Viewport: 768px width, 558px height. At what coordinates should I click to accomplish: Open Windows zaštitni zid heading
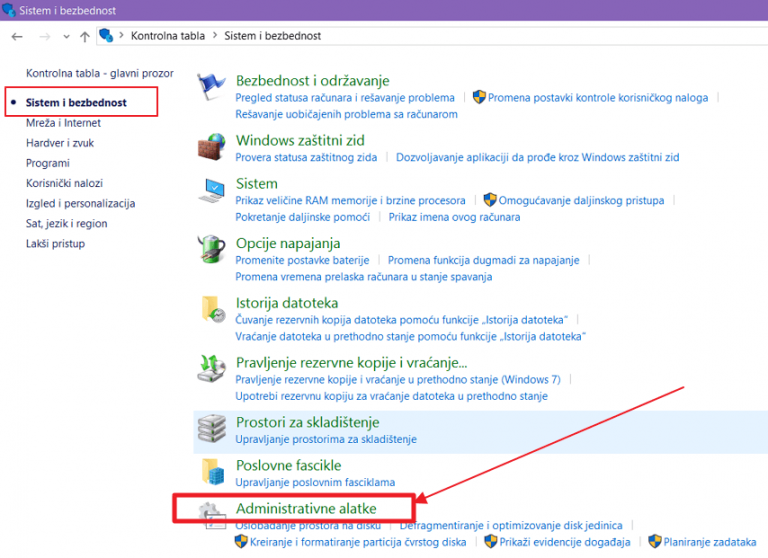[300, 140]
